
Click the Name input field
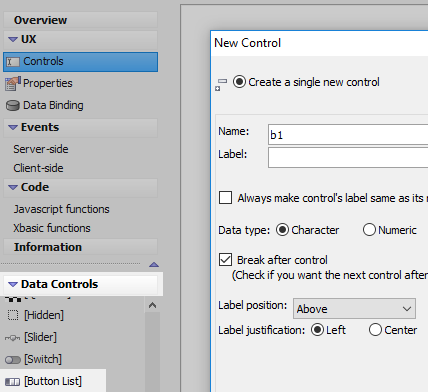(348, 134)
